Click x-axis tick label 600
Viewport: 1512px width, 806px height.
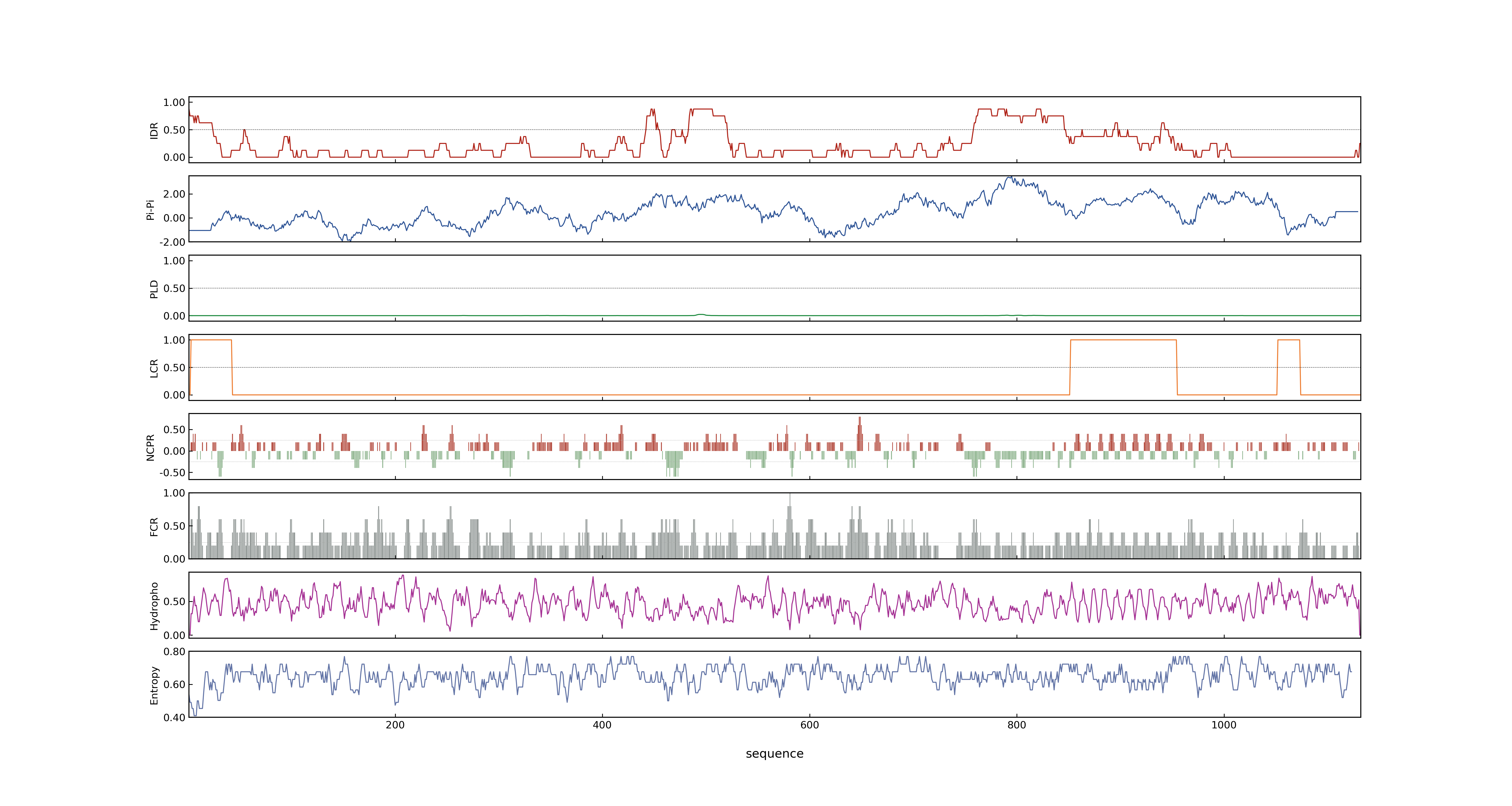tap(809, 725)
